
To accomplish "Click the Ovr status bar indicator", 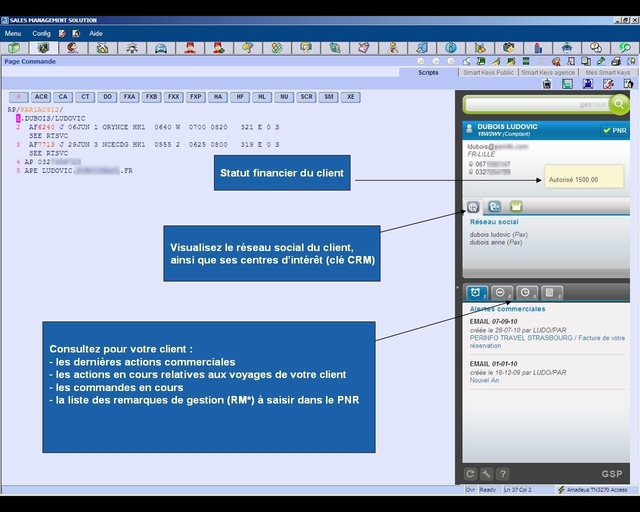I will coord(470,490).
